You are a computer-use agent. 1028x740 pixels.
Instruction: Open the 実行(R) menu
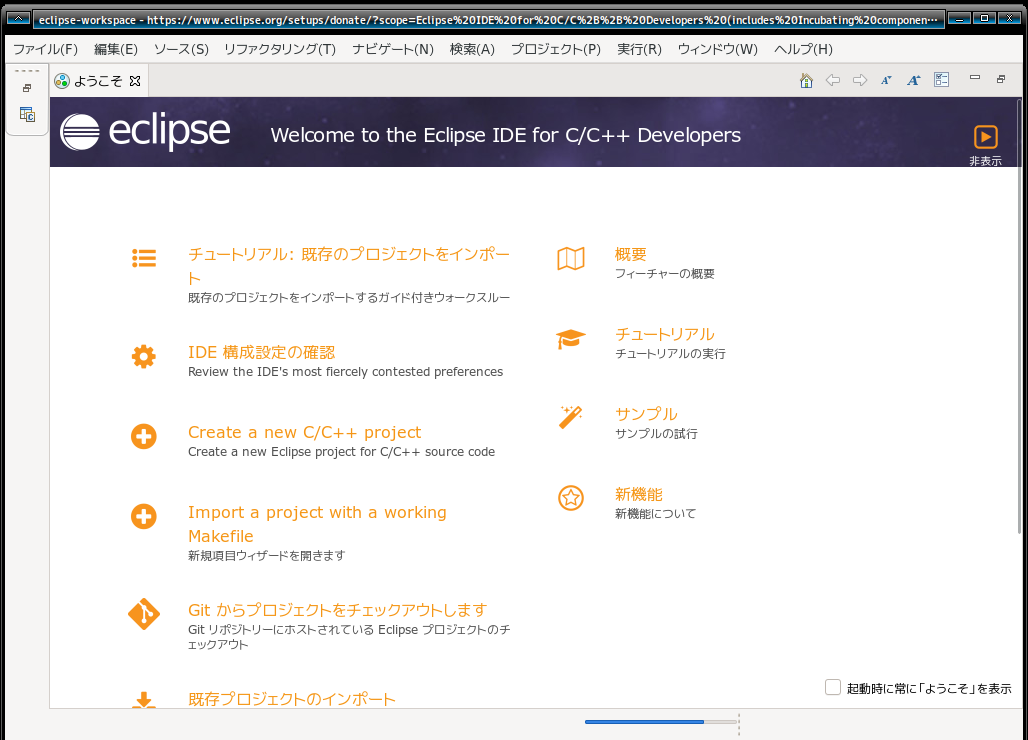639,49
